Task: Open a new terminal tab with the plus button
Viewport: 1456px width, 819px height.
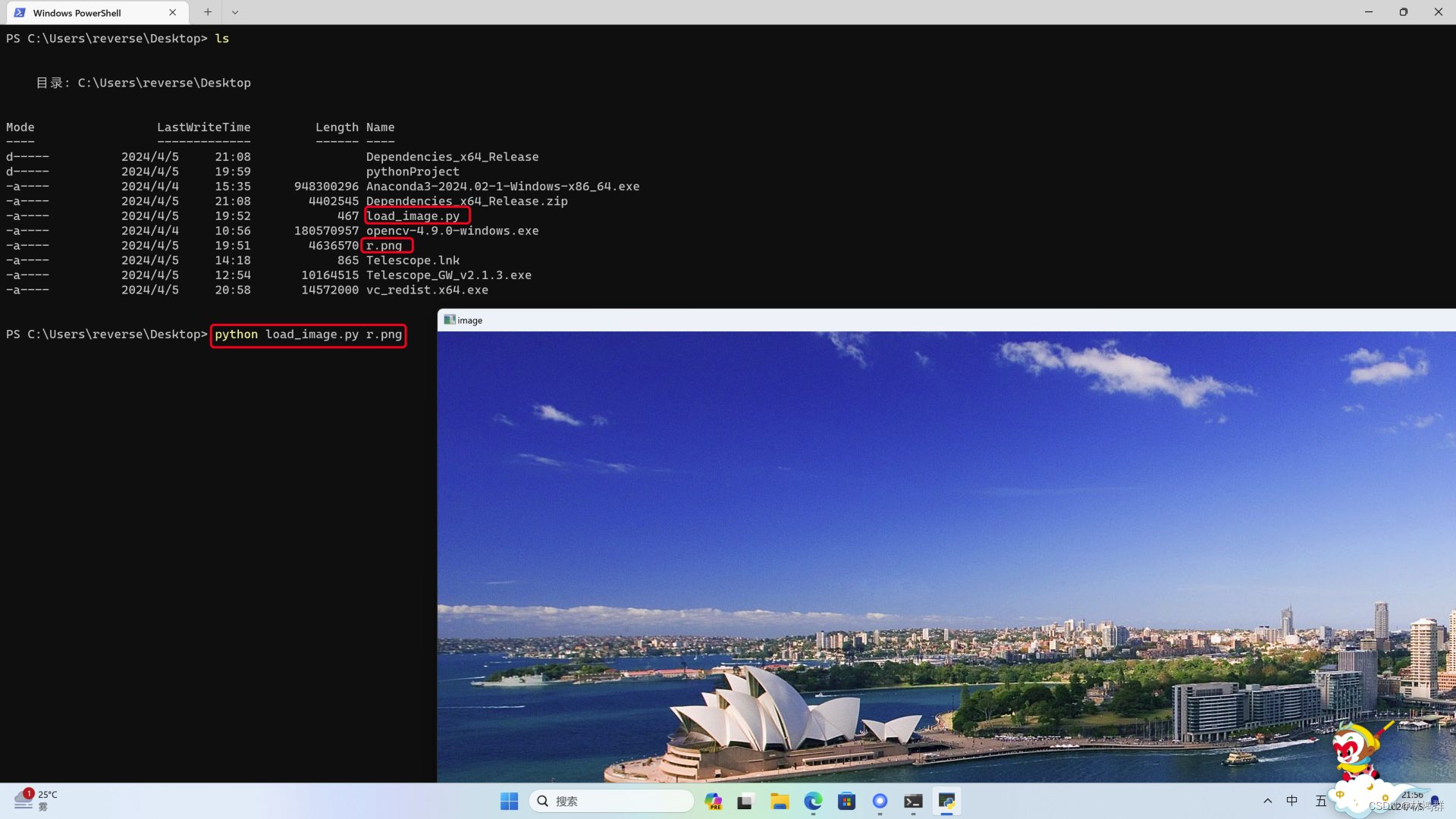Action: [x=206, y=12]
